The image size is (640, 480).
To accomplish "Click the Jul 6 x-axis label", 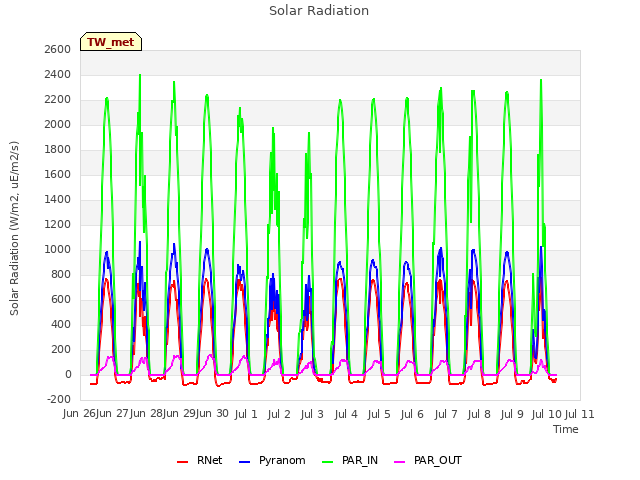I will click(x=412, y=414).
